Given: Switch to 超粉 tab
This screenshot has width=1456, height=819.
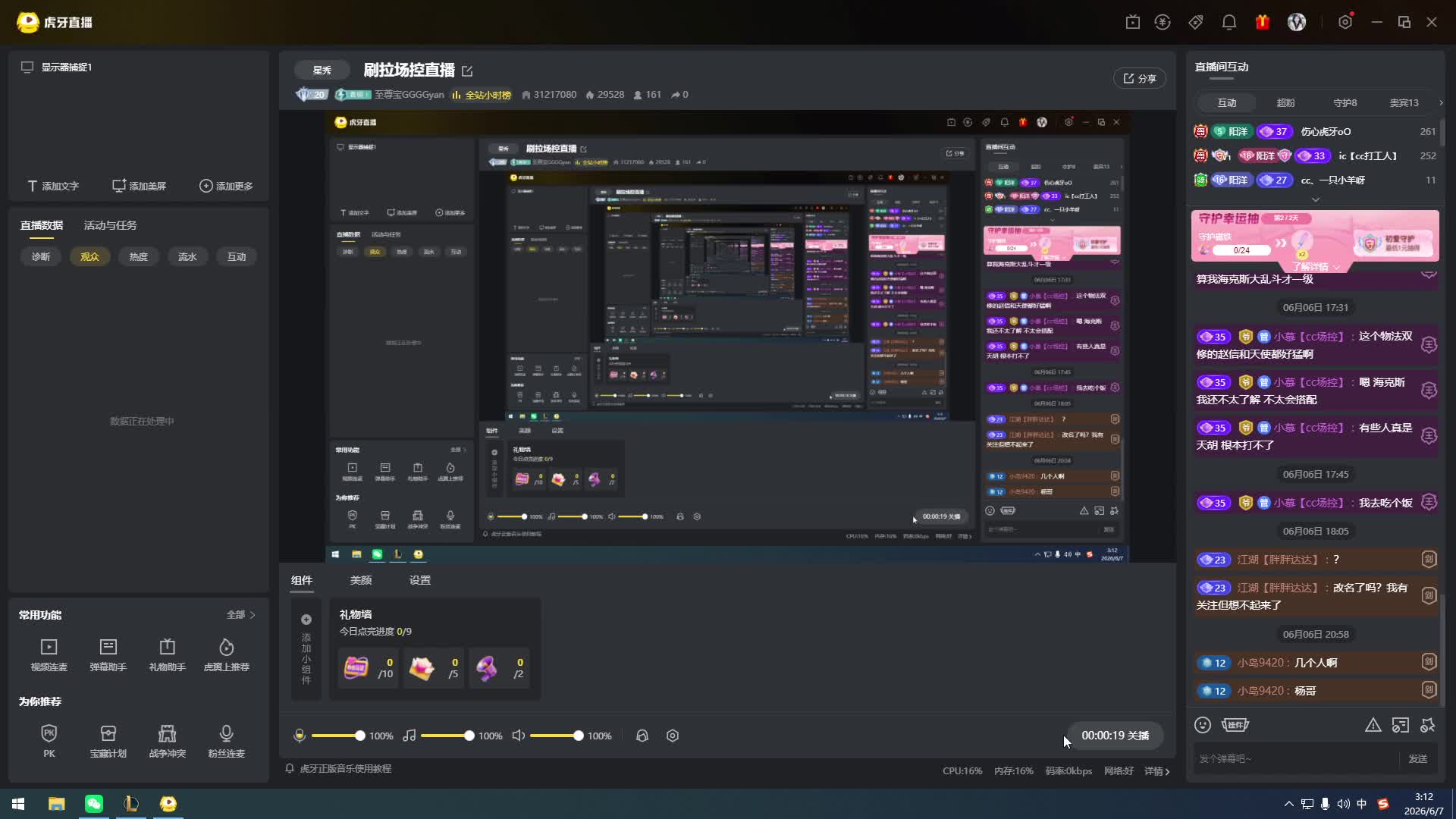Looking at the screenshot, I should [1286, 102].
